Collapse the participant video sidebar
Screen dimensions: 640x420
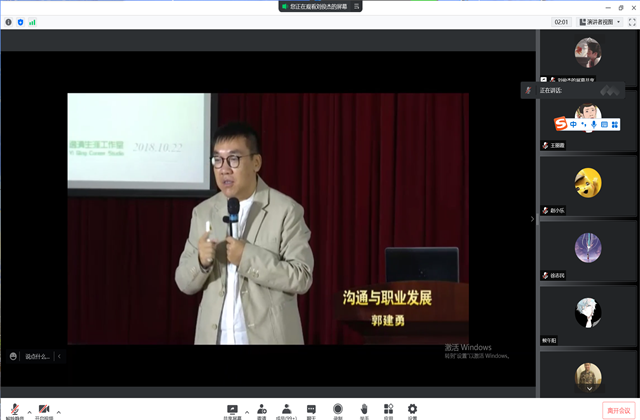tap(532, 219)
